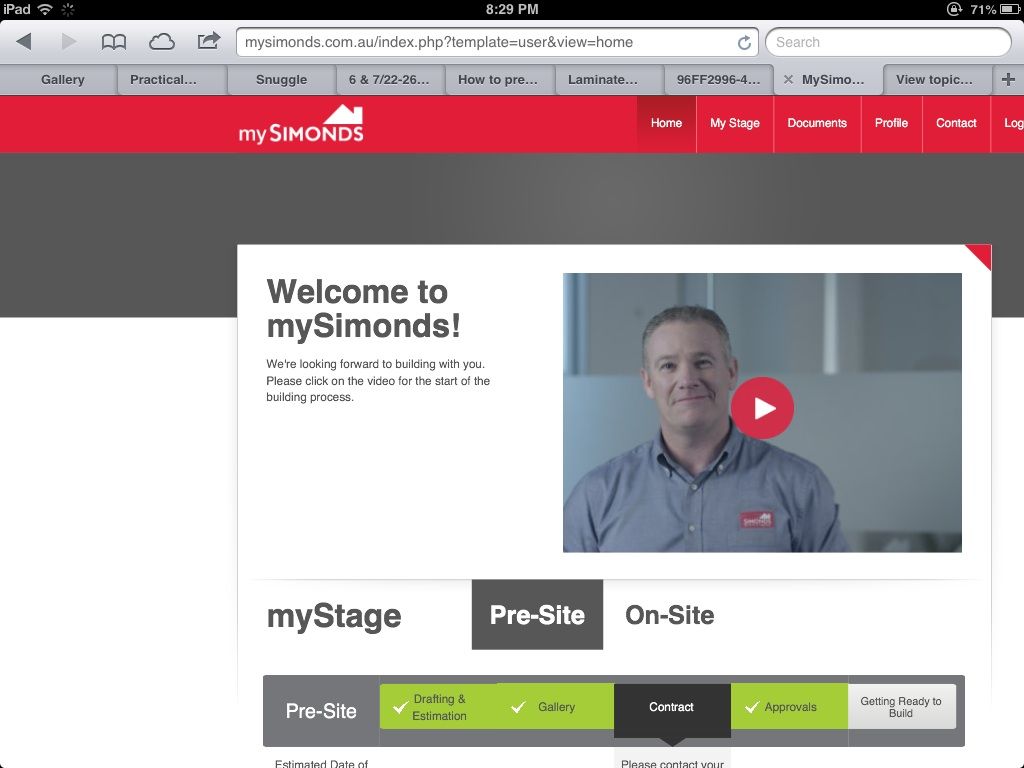Image resolution: width=1024 pixels, height=768 pixels.
Task: Play the welcome video
Action: point(762,408)
